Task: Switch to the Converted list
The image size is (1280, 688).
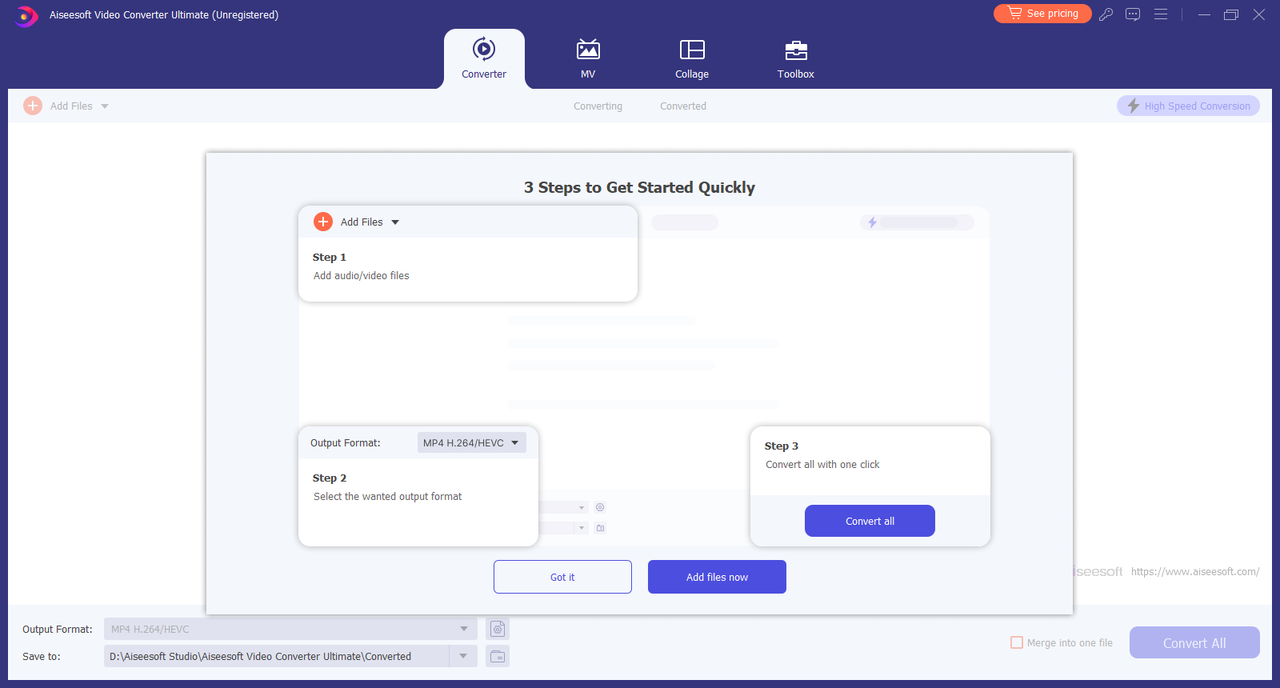Action: [683, 106]
